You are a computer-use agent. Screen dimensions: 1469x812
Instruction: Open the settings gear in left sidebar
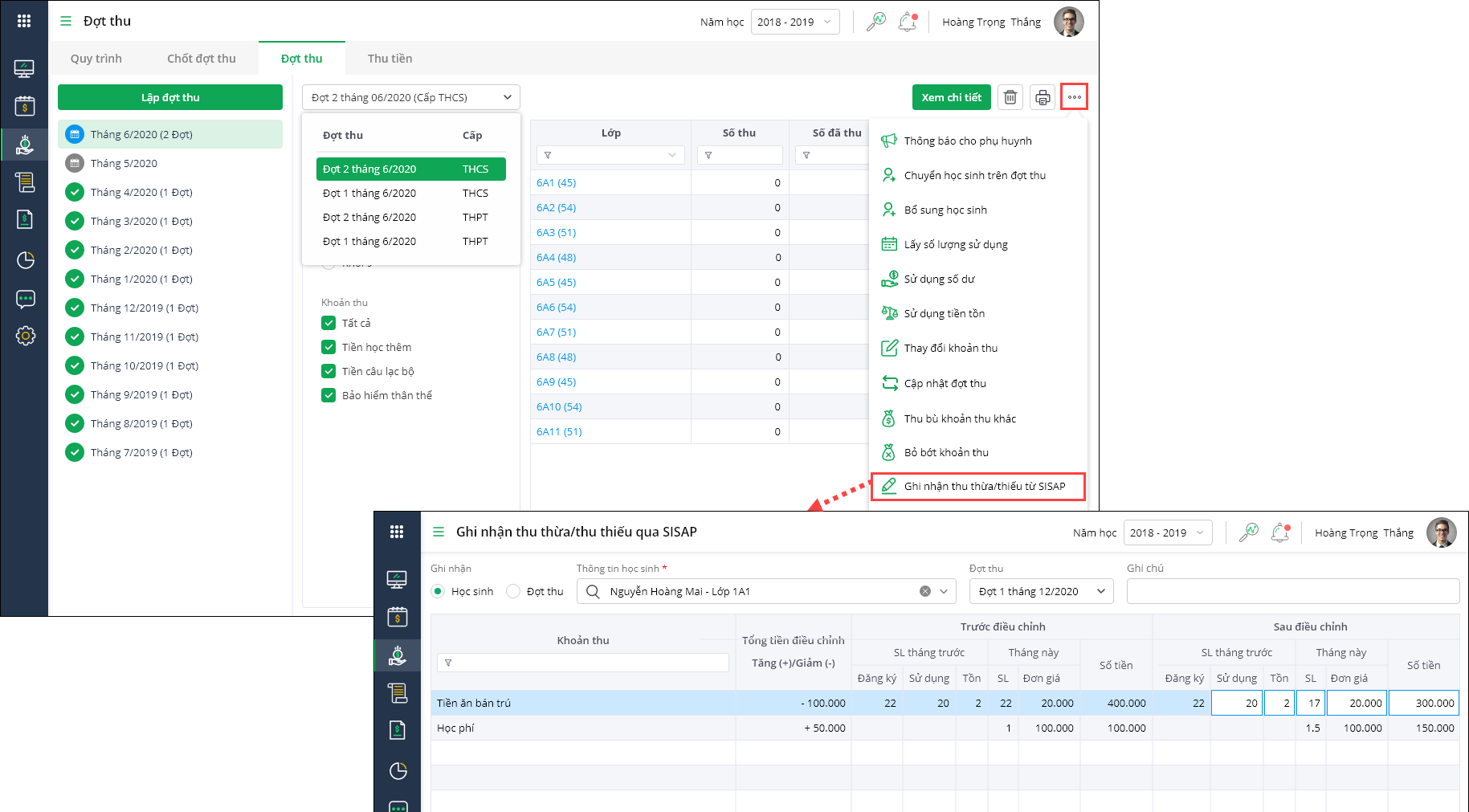[x=25, y=336]
